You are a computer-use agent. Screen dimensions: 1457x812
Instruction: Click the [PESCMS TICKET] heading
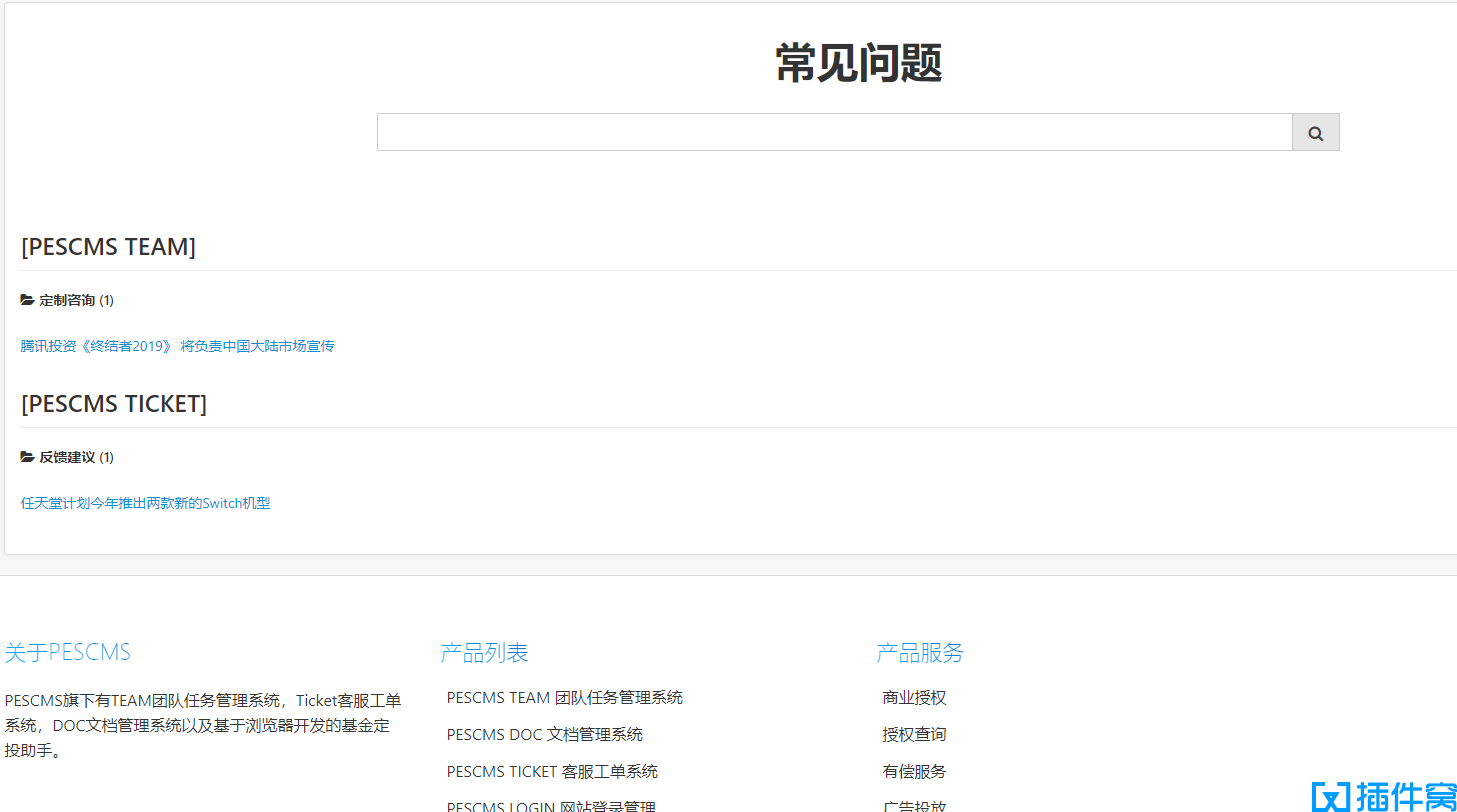pyautogui.click(x=114, y=404)
